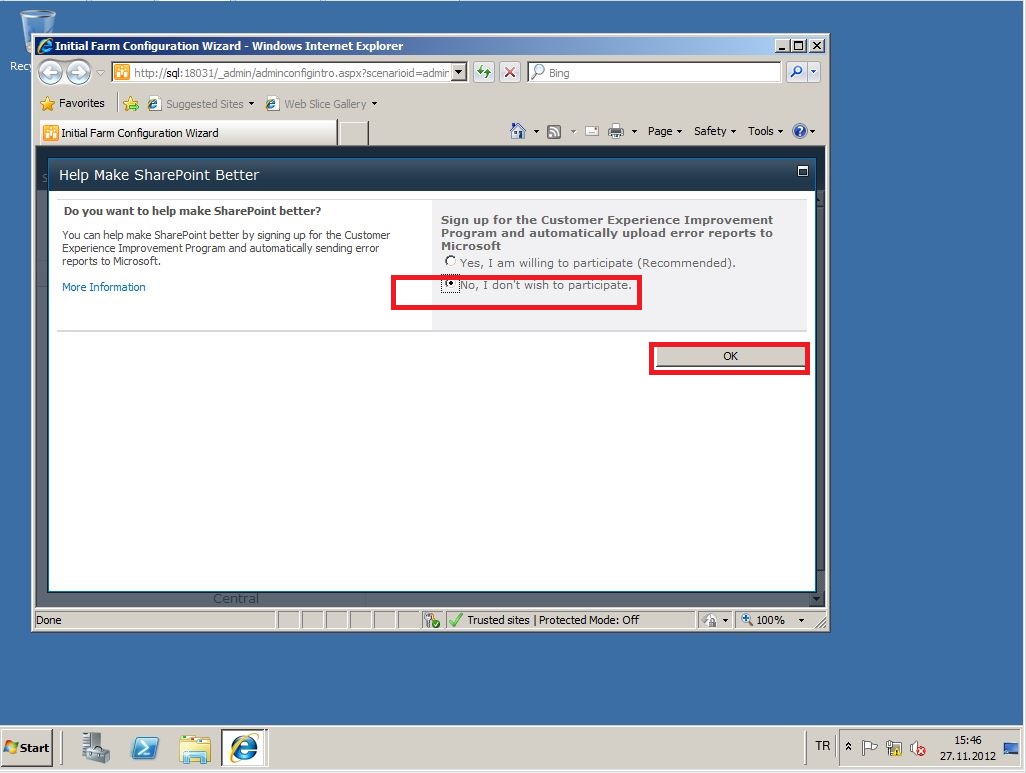Select No, I don't wish to participate
This screenshot has width=1026, height=773.
pyautogui.click(x=450, y=284)
